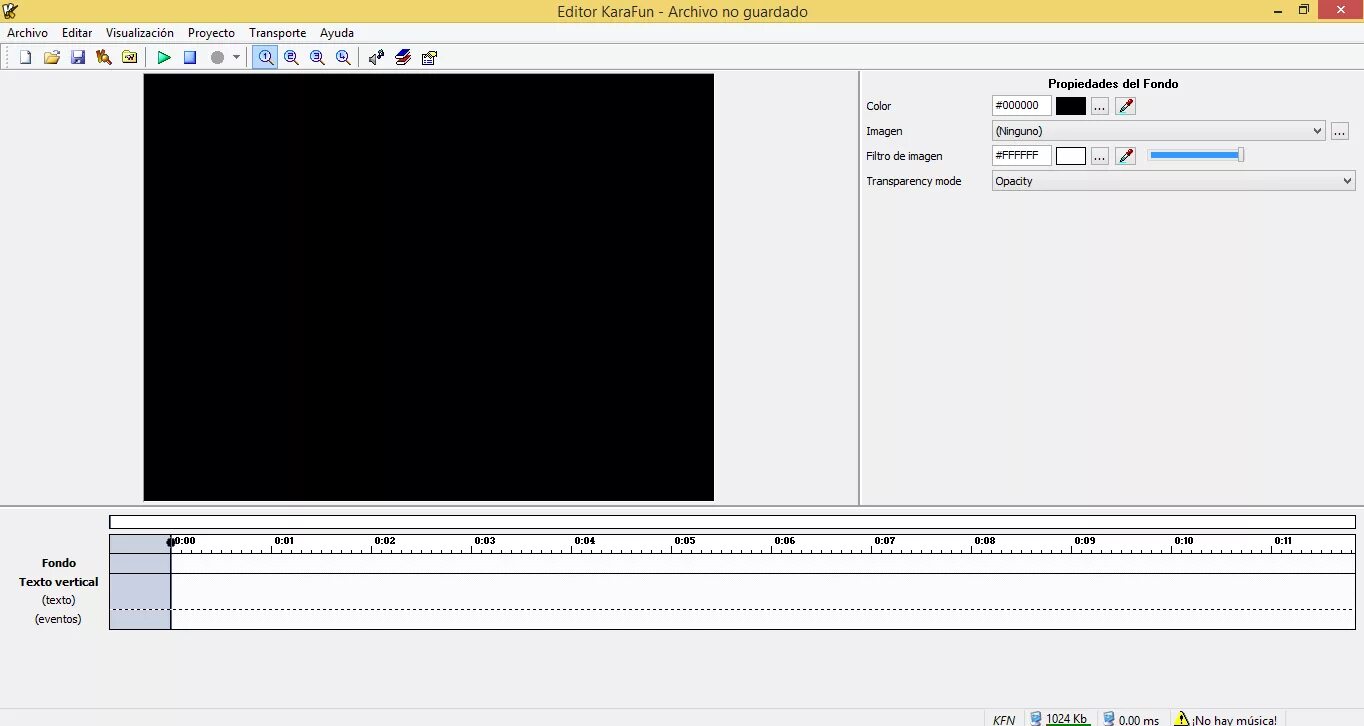Click the 0:05 mark on timeline ruler
1364x726 pixels.
(684, 541)
